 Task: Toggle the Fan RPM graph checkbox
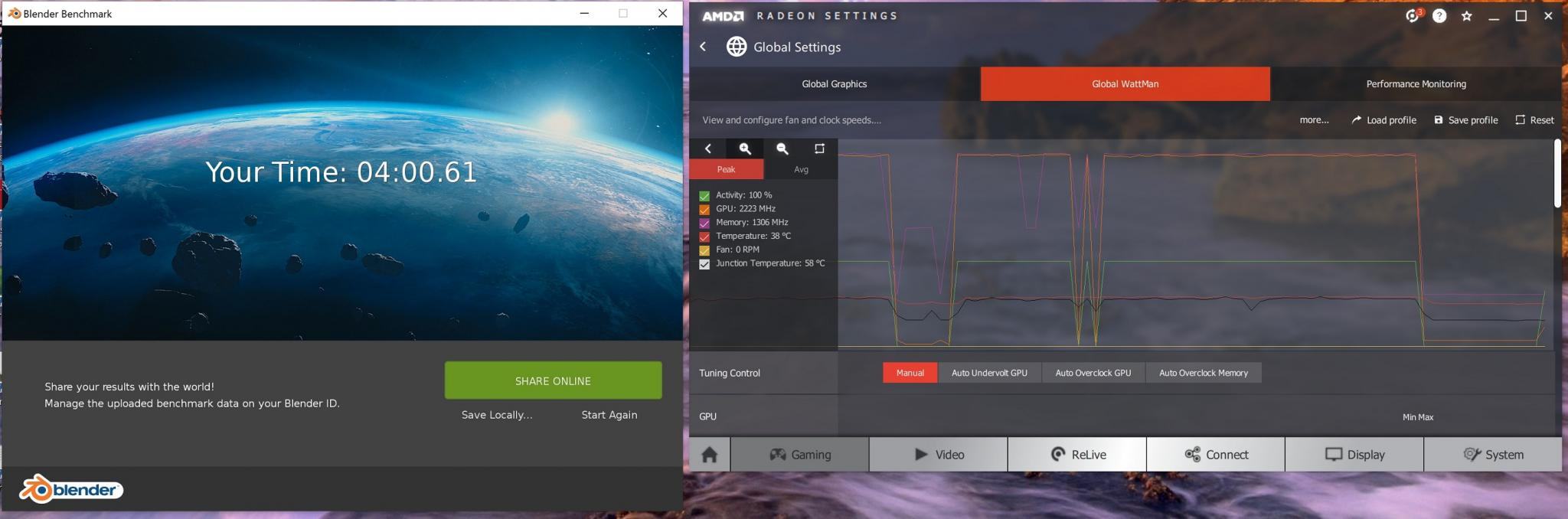pos(704,250)
